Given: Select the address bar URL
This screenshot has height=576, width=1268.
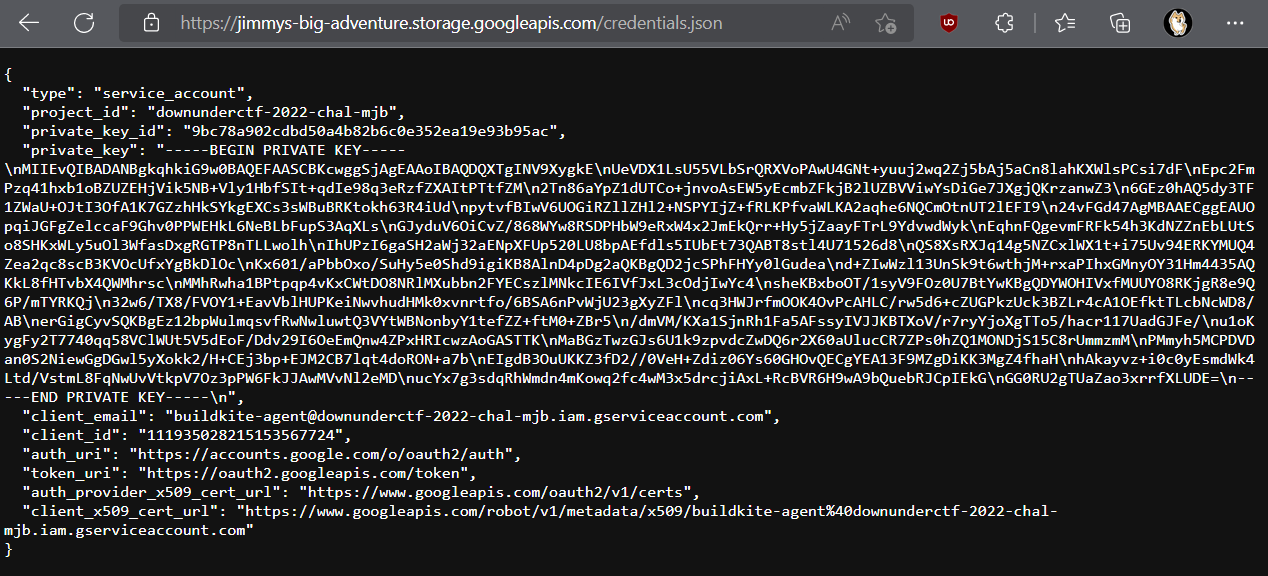Looking at the screenshot, I should tap(451, 22).
